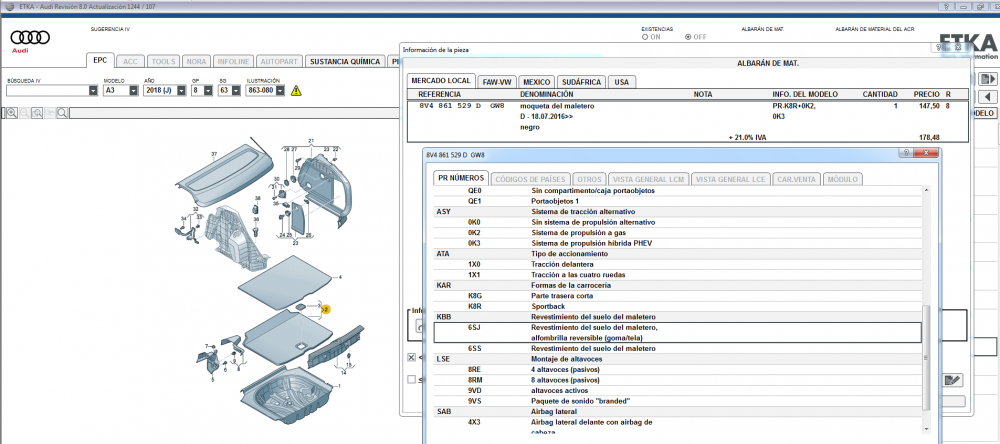Viewport: 1000px width, 444px height.
Task: Click the zoom-in magnifier icon
Action: tap(11, 113)
